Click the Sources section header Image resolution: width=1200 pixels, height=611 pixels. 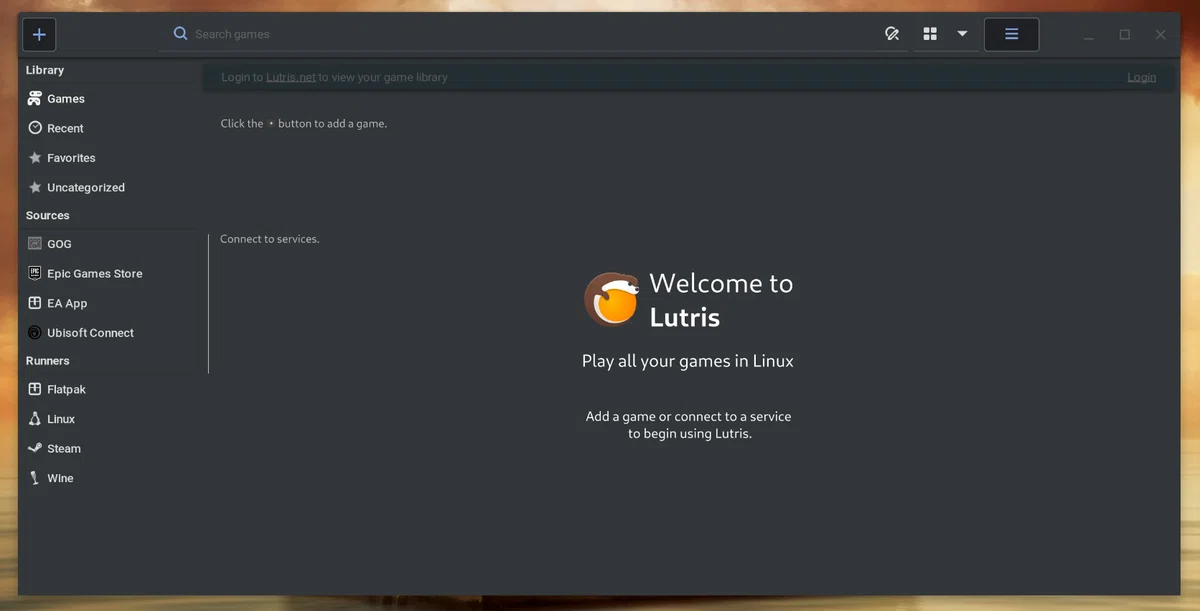click(x=48, y=216)
